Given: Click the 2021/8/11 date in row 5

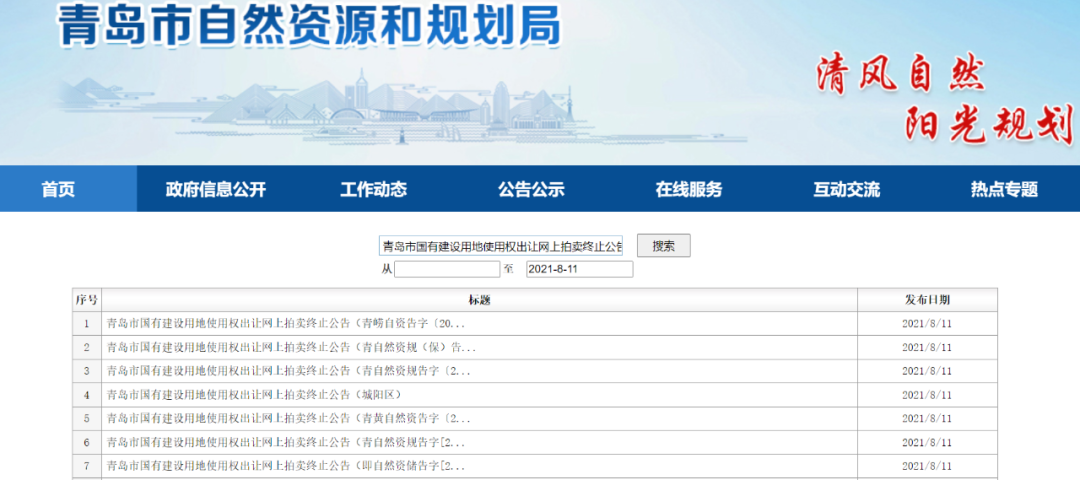Looking at the screenshot, I should (x=927, y=419).
